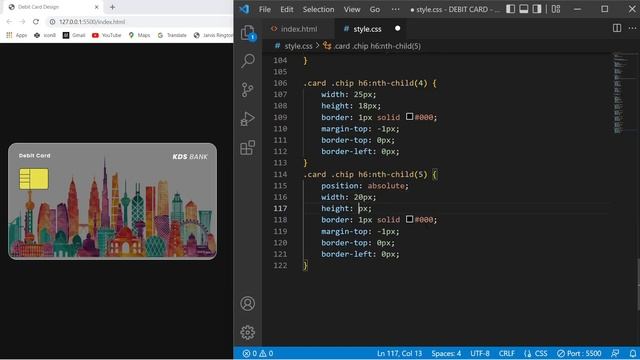Image resolution: width=640 pixels, height=360 pixels.
Task: Open the Apps bookmark
Action: 17,36
